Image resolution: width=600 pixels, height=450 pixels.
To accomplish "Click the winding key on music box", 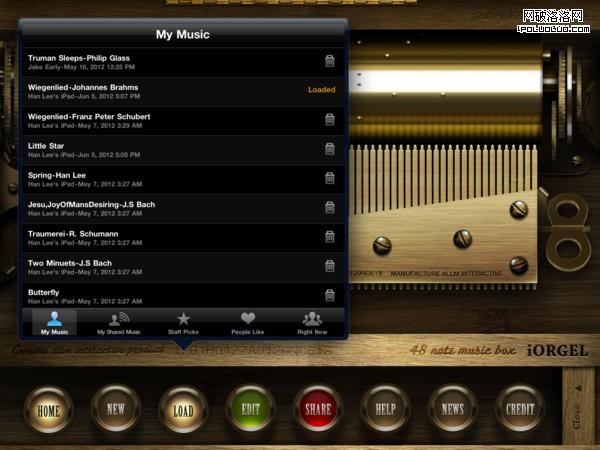I will [x=568, y=229].
